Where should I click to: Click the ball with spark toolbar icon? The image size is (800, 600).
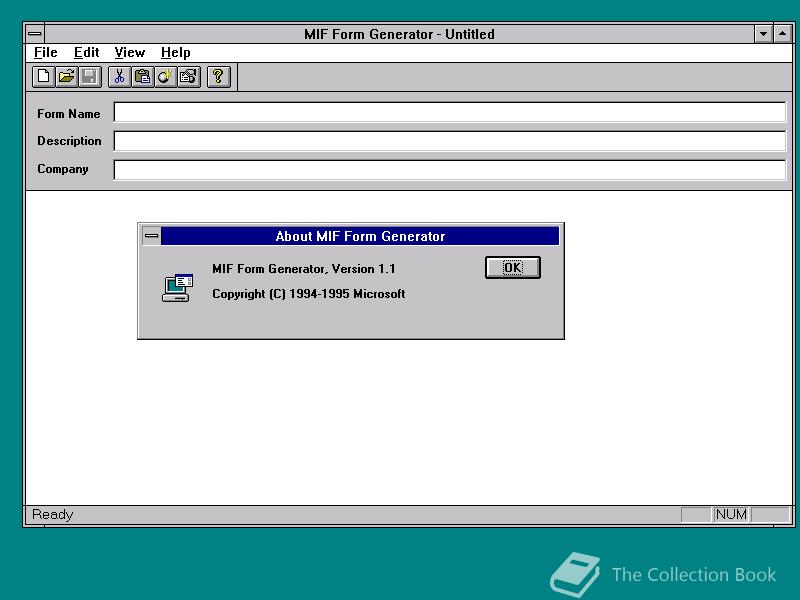(165, 77)
